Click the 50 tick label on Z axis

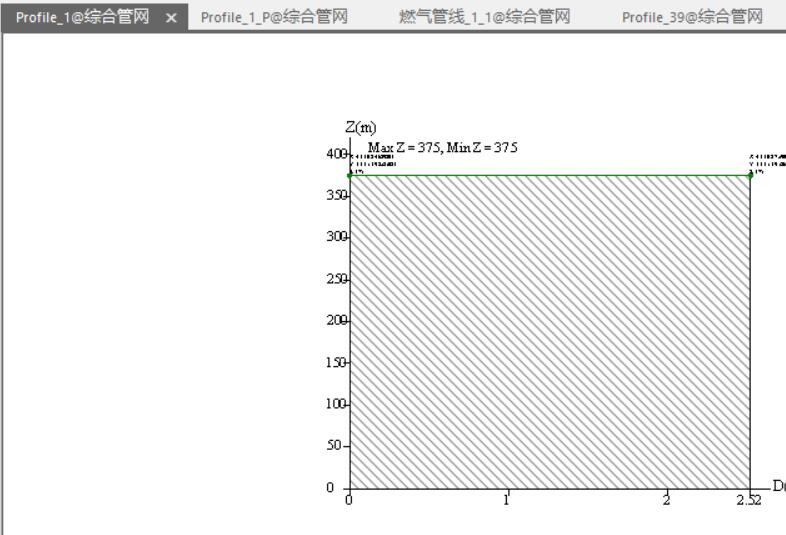pyautogui.click(x=334, y=445)
